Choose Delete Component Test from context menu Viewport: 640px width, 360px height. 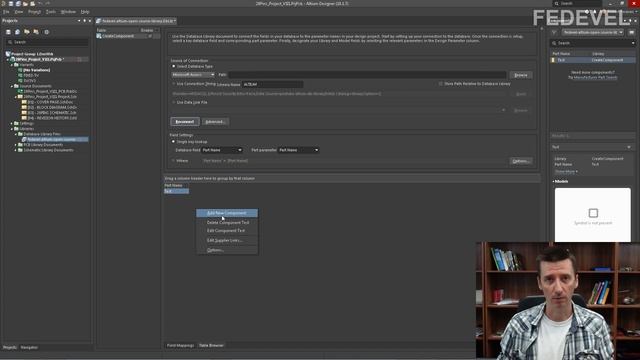pos(228,223)
